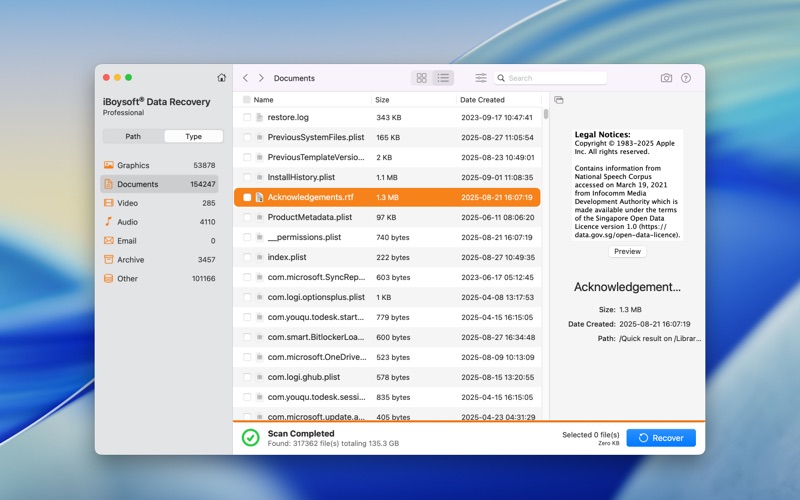Navigate forward with the right arrow
This screenshot has width=800, height=500.
pyautogui.click(x=262, y=78)
